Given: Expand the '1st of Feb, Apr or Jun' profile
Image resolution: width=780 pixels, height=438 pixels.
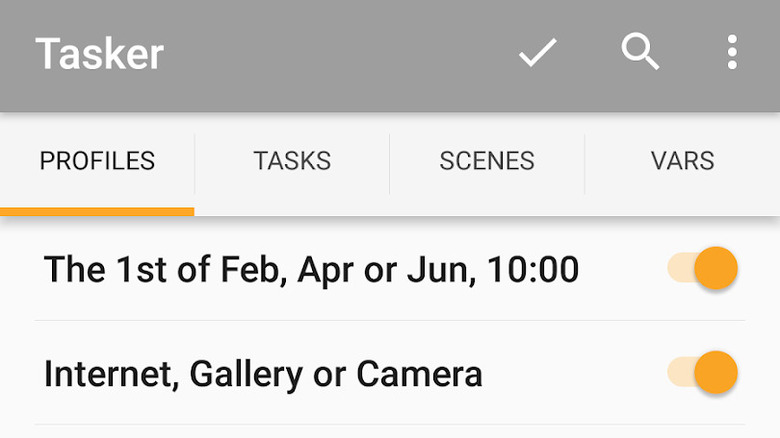Looking at the screenshot, I should pyautogui.click(x=311, y=269).
